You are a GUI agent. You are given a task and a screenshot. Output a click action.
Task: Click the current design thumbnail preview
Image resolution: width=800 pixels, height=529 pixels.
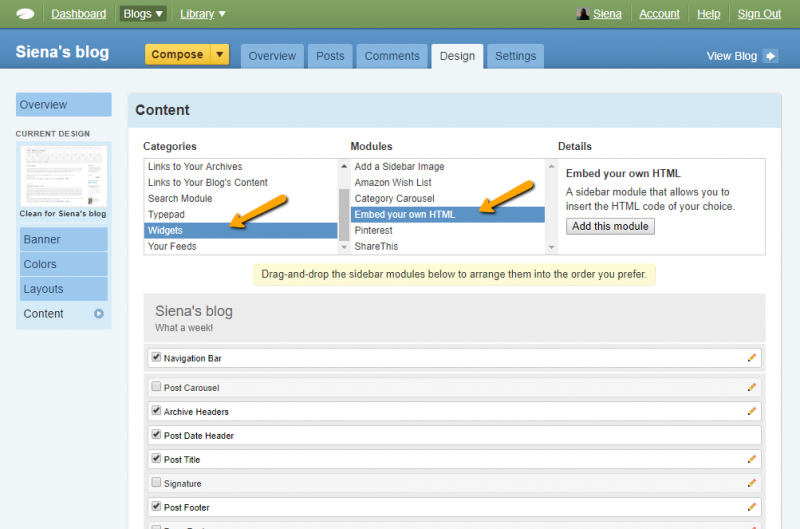[x=63, y=176]
